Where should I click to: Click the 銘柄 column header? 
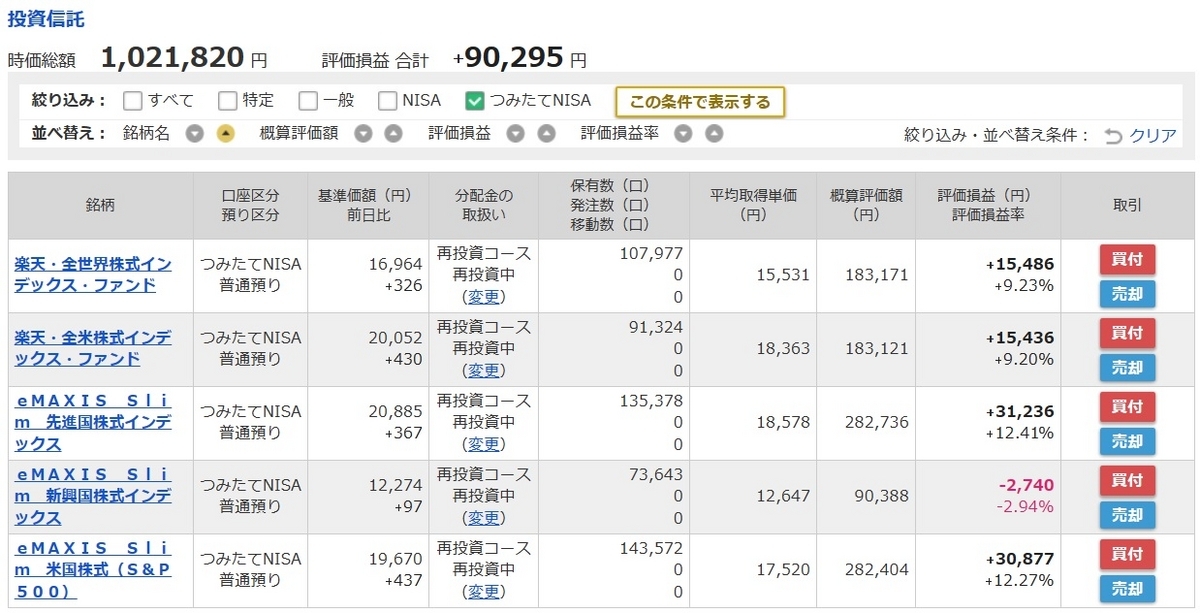100,205
